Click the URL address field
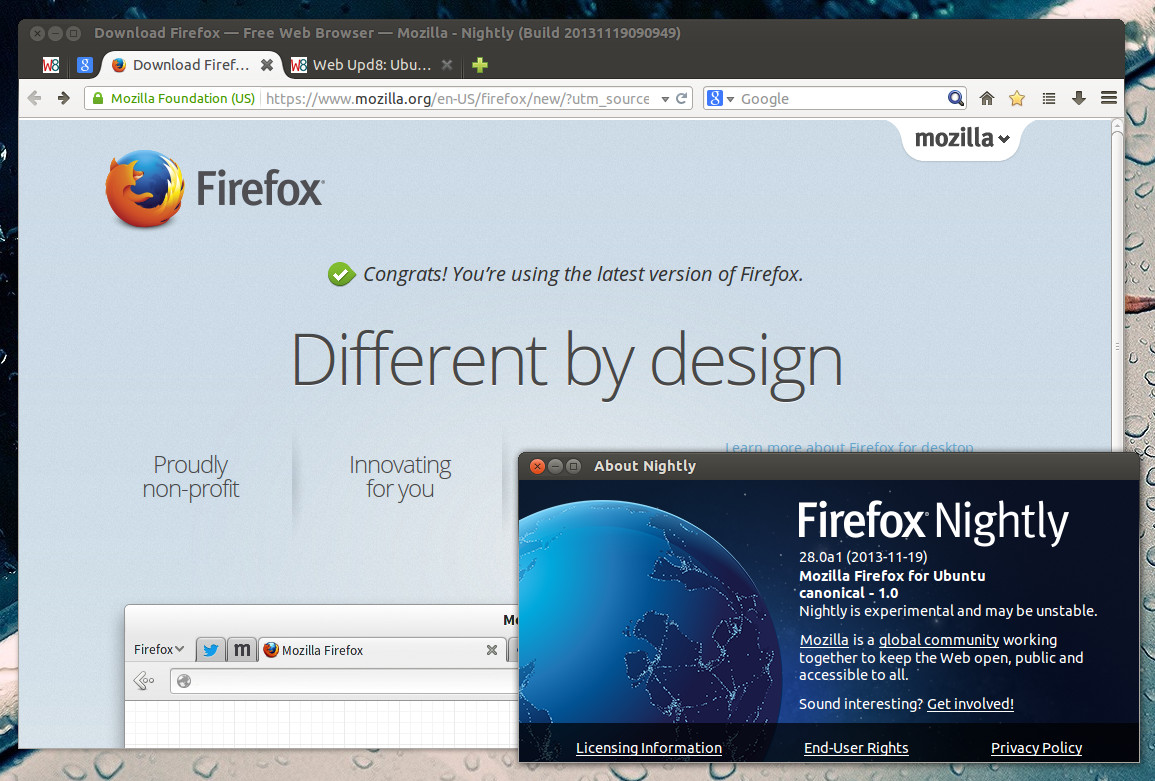The height and width of the screenshot is (781, 1155). (x=457, y=98)
